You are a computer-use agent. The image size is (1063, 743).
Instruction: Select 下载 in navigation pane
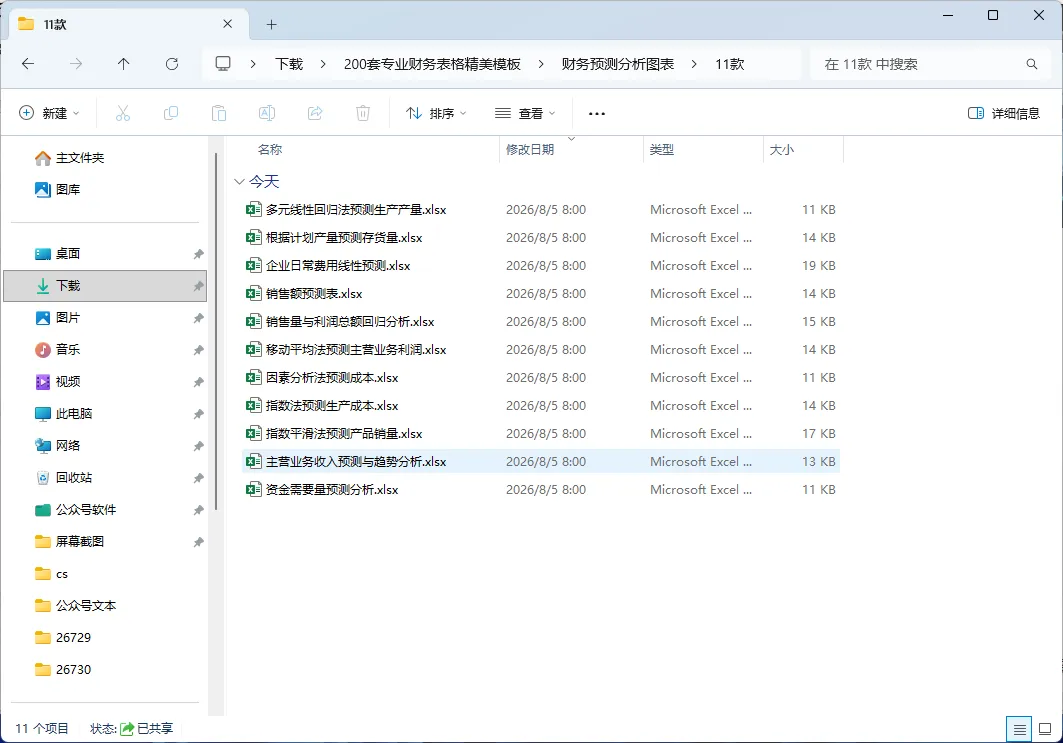click(105, 285)
